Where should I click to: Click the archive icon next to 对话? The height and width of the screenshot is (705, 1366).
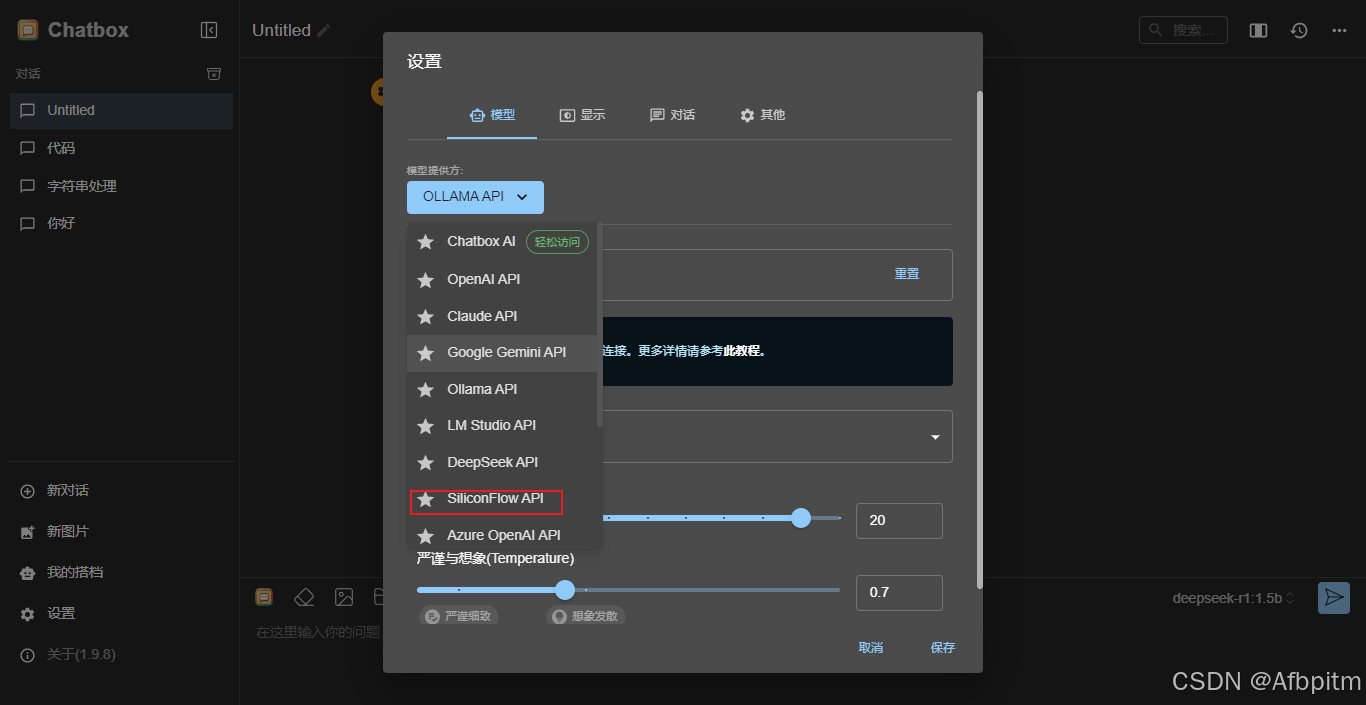(213, 74)
